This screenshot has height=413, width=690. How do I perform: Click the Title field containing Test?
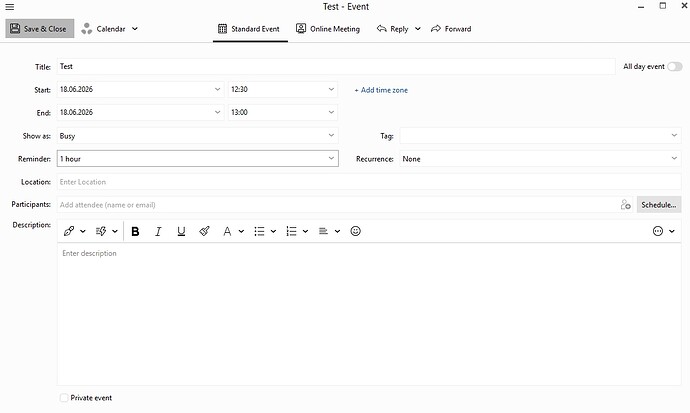[x=336, y=66]
